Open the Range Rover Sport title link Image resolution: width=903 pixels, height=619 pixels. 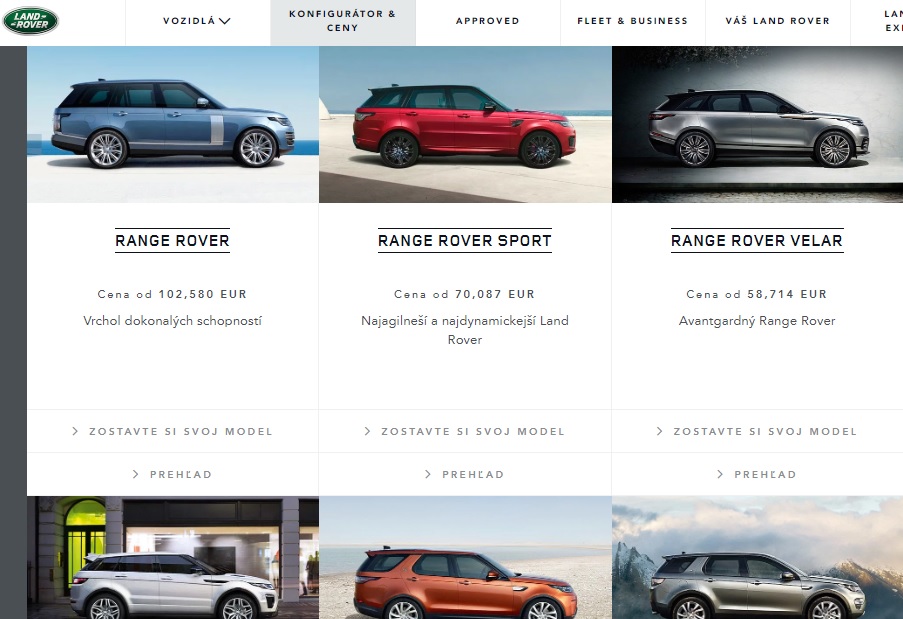(x=465, y=241)
